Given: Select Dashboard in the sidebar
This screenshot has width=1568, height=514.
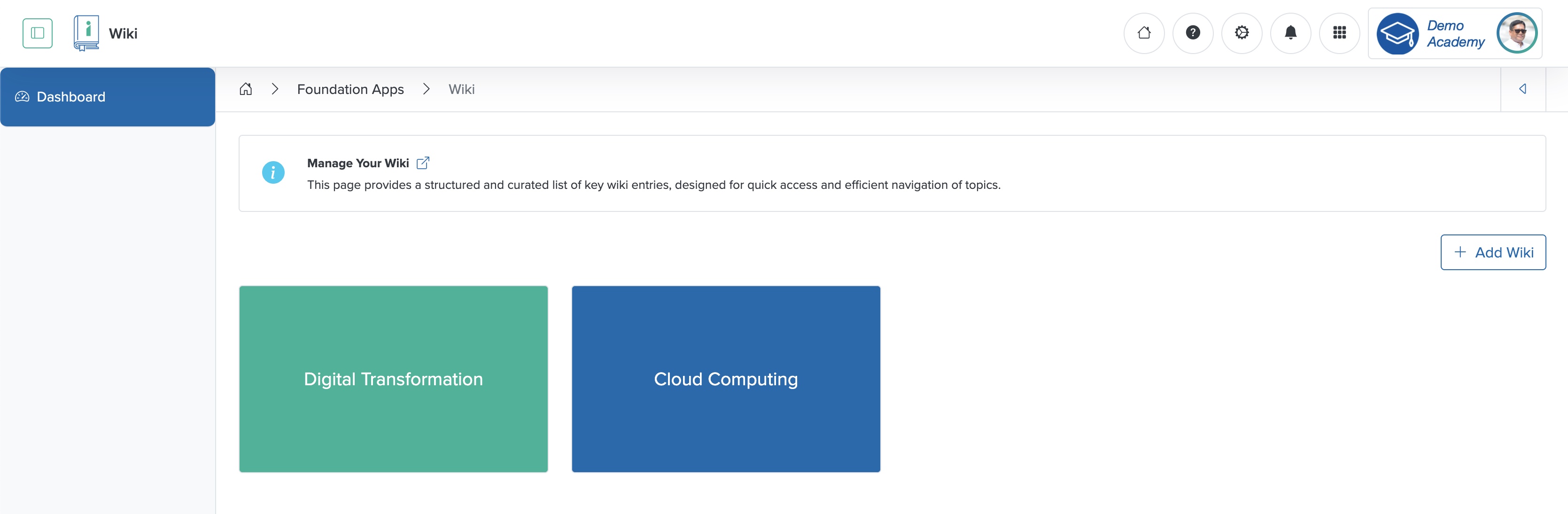Looking at the screenshot, I should pos(70,96).
